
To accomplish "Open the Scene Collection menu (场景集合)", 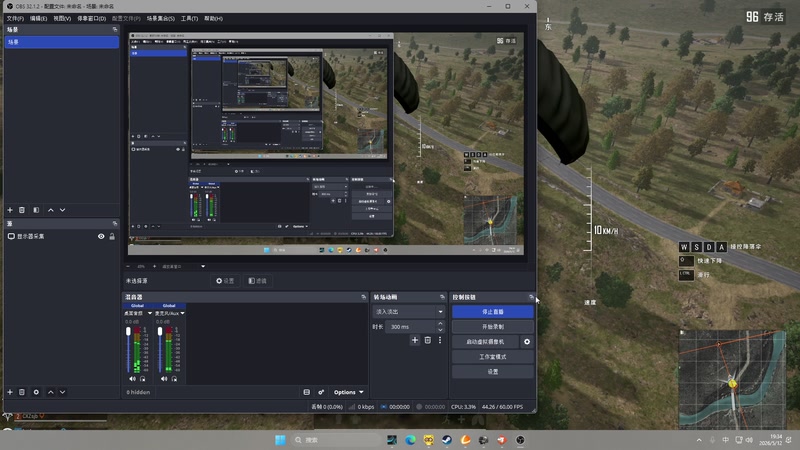I will click(161, 18).
